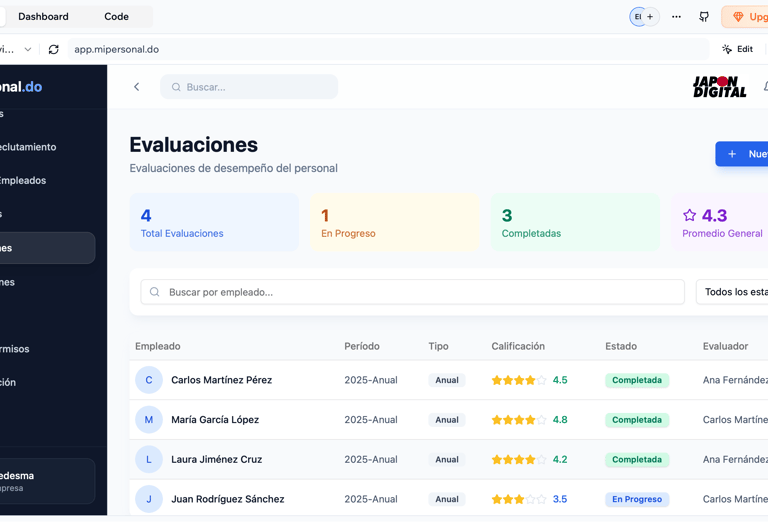Click star rating in Carlos Martínez row
This screenshot has height=523, width=768.
(x=519, y=380)
